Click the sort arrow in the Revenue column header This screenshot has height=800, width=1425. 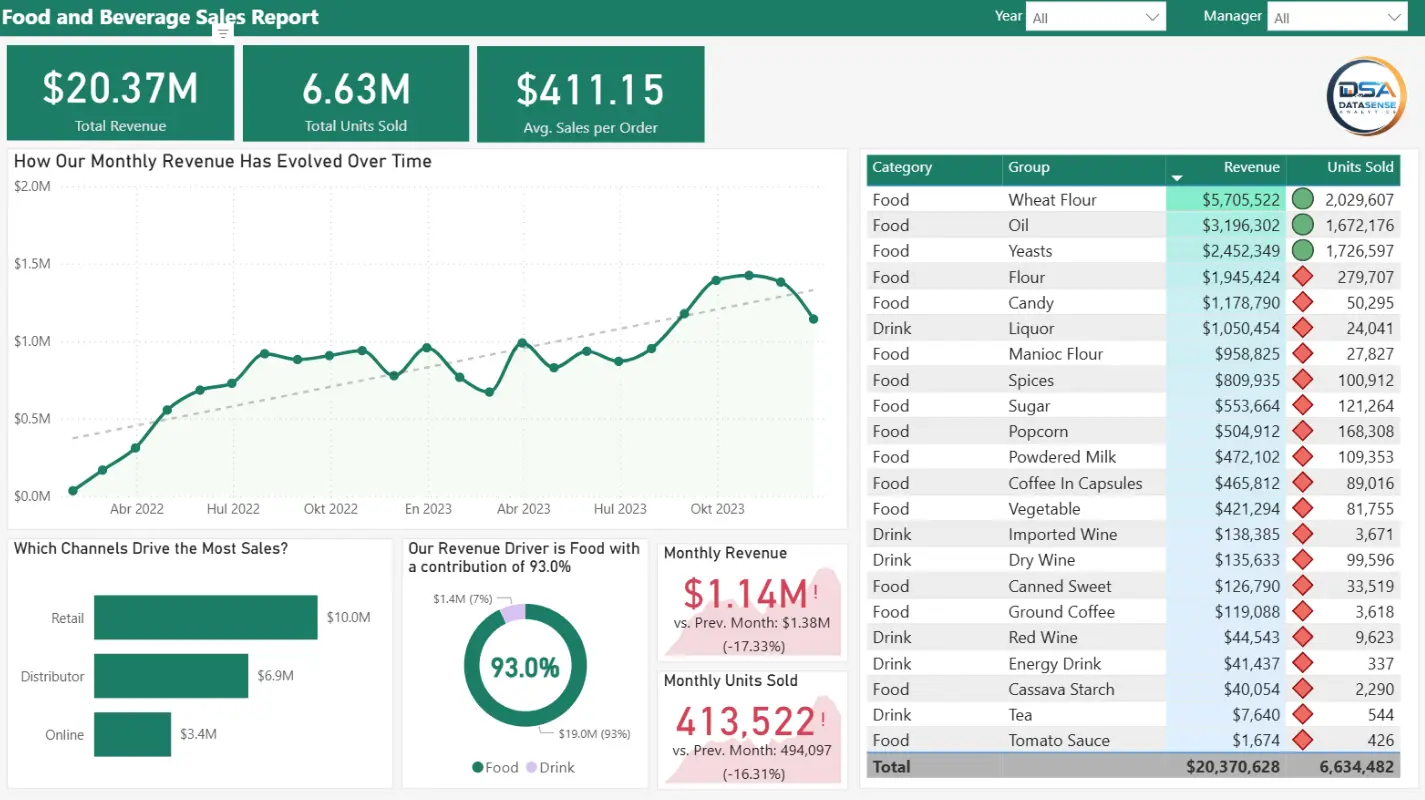pos(1177,178)
